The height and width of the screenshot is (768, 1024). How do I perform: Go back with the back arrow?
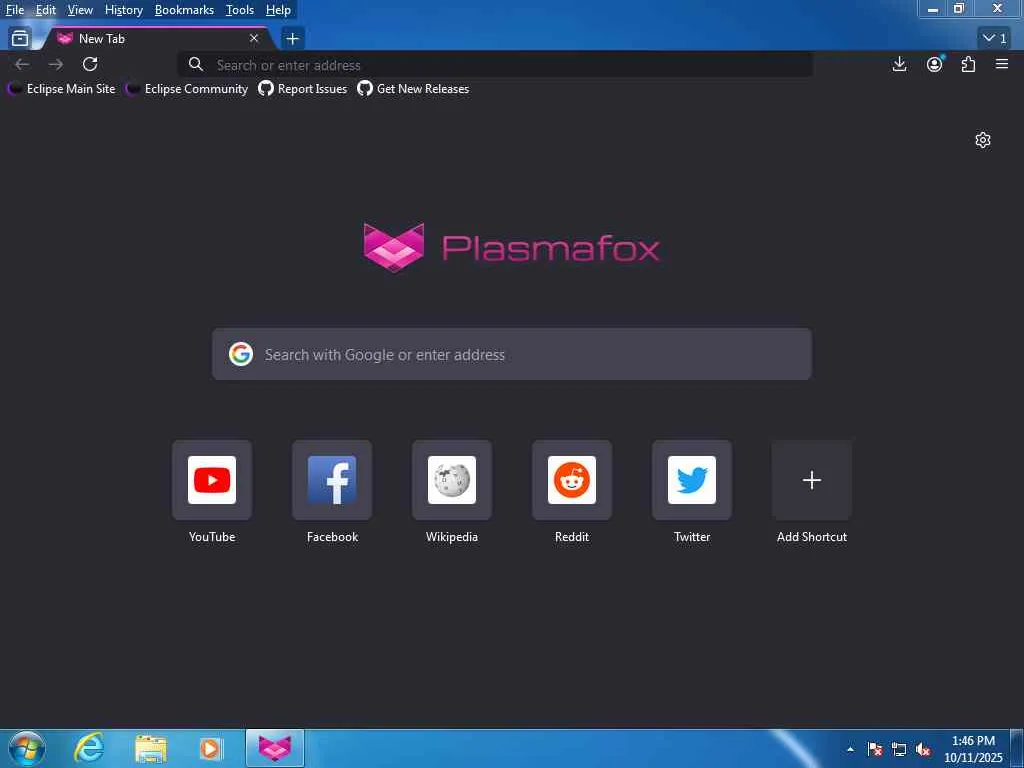(x=22, y=64)
